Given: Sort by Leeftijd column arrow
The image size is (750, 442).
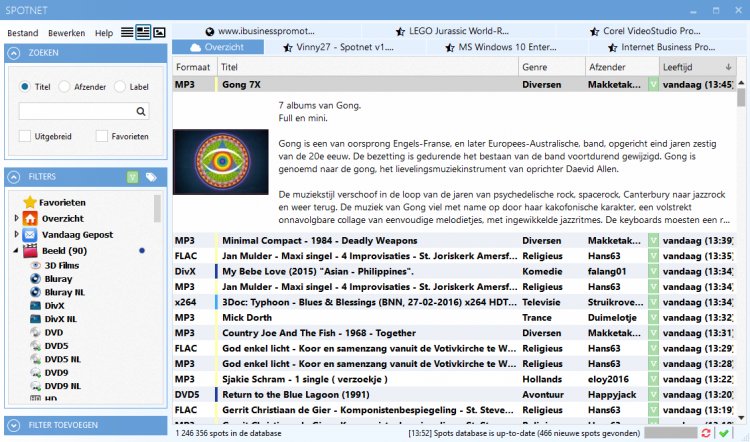Looking at the screenshot, I should coord(728,67).
